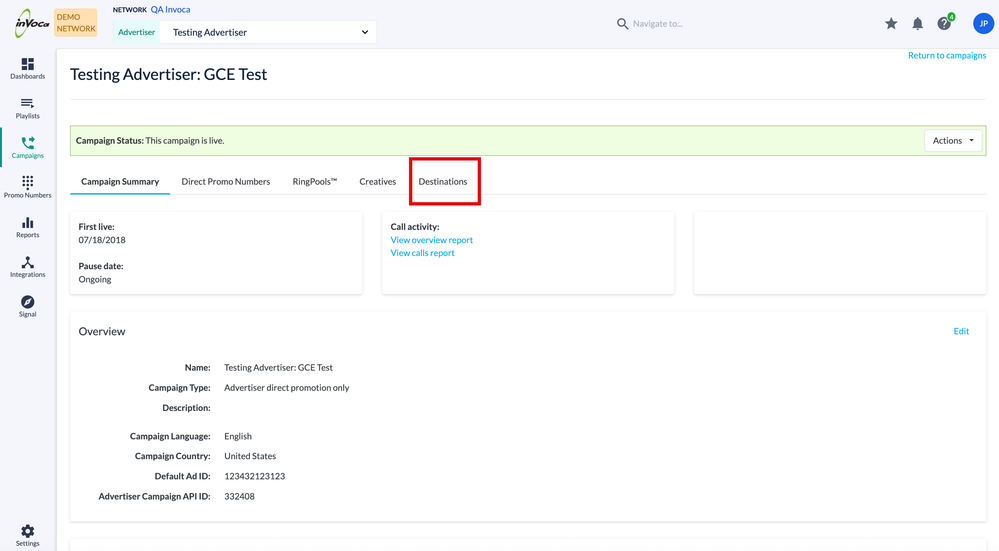Go to Promo Numbers sidebar icon

(x=27, y=187)
